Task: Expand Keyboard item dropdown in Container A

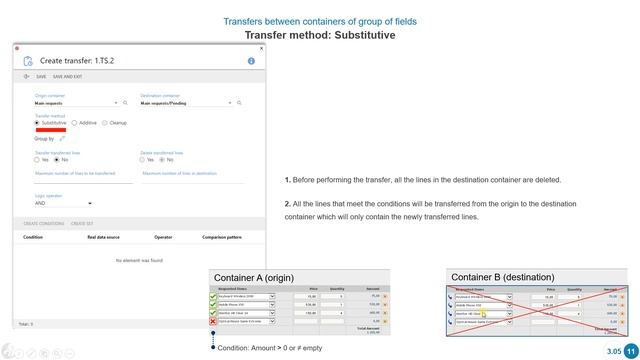Action: coord(272,296)
